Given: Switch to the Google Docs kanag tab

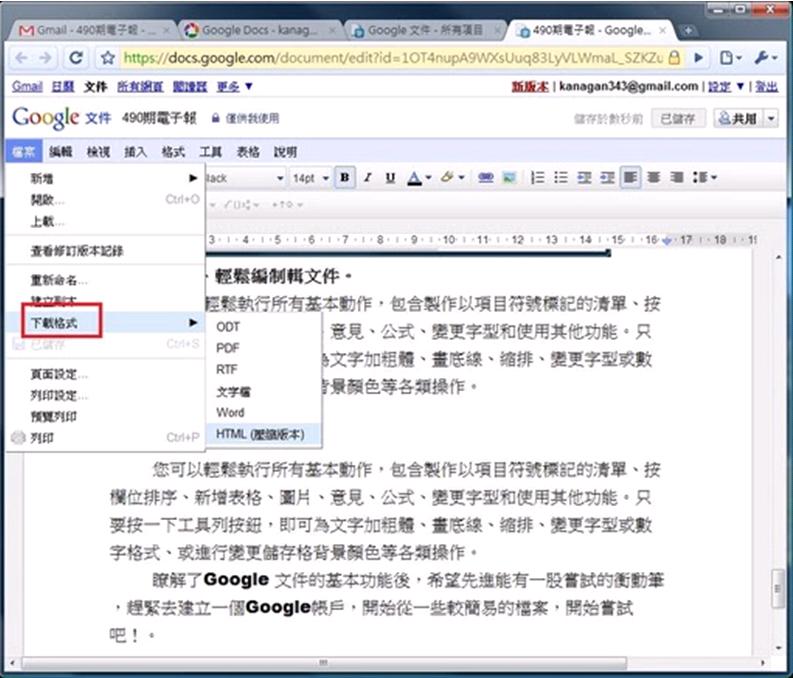Looking at the screenshot, I should [x=260, y=30].
